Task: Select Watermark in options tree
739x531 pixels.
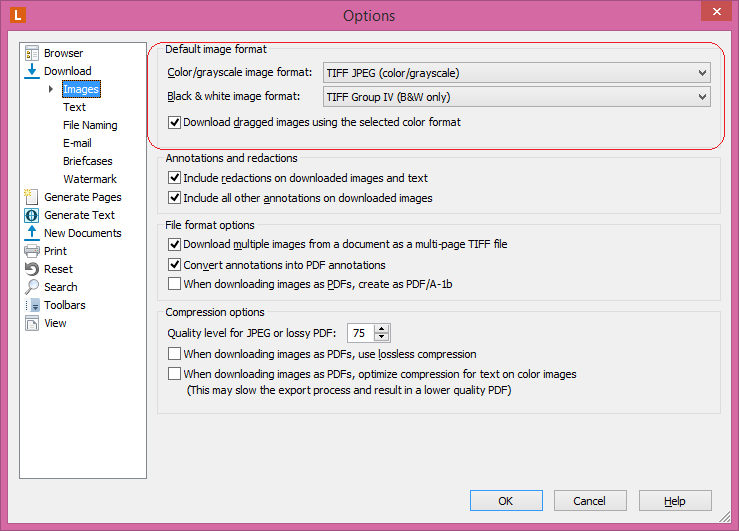Action: 90,179
